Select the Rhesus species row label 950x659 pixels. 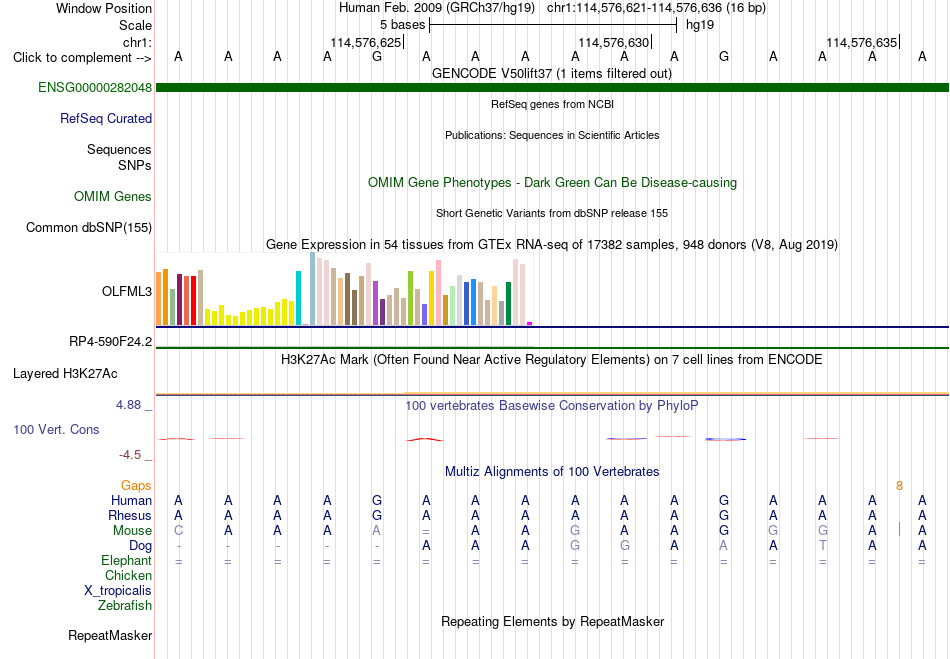pyautogui.click(x=129, y=515)
